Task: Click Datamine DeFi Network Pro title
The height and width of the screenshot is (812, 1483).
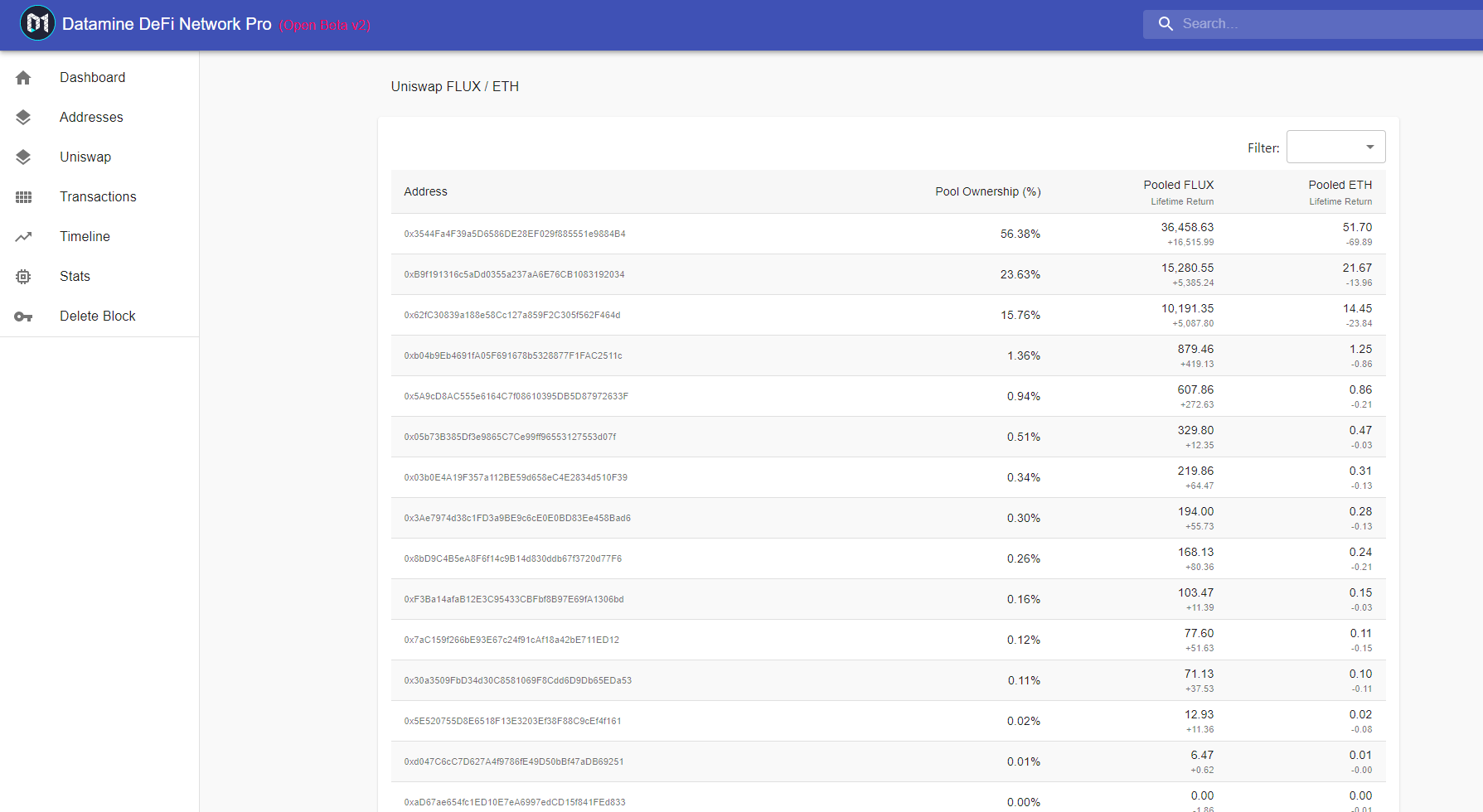Action: click(167, 24)
